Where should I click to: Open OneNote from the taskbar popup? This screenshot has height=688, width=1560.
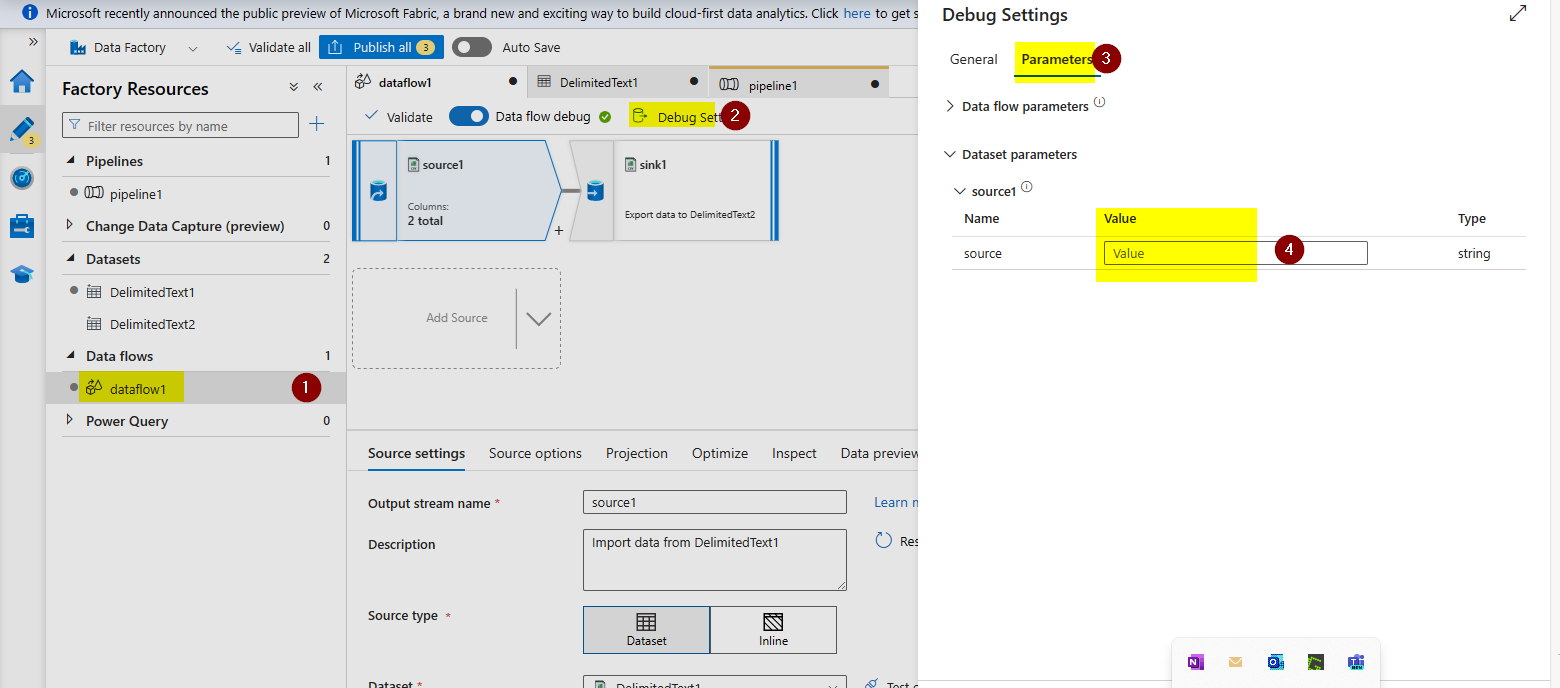click(x=1195, y=661)
